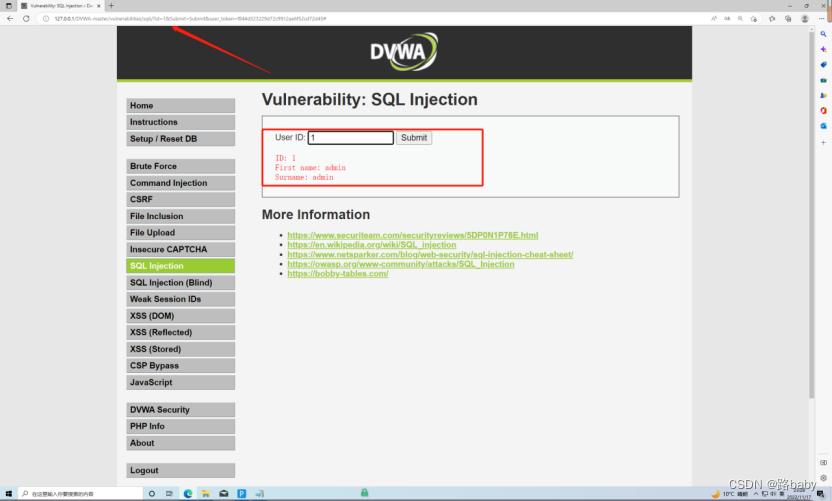Open the sidebar Discover sparkle icon
Viewport: 832px width, 501px height.
point(824,49)
